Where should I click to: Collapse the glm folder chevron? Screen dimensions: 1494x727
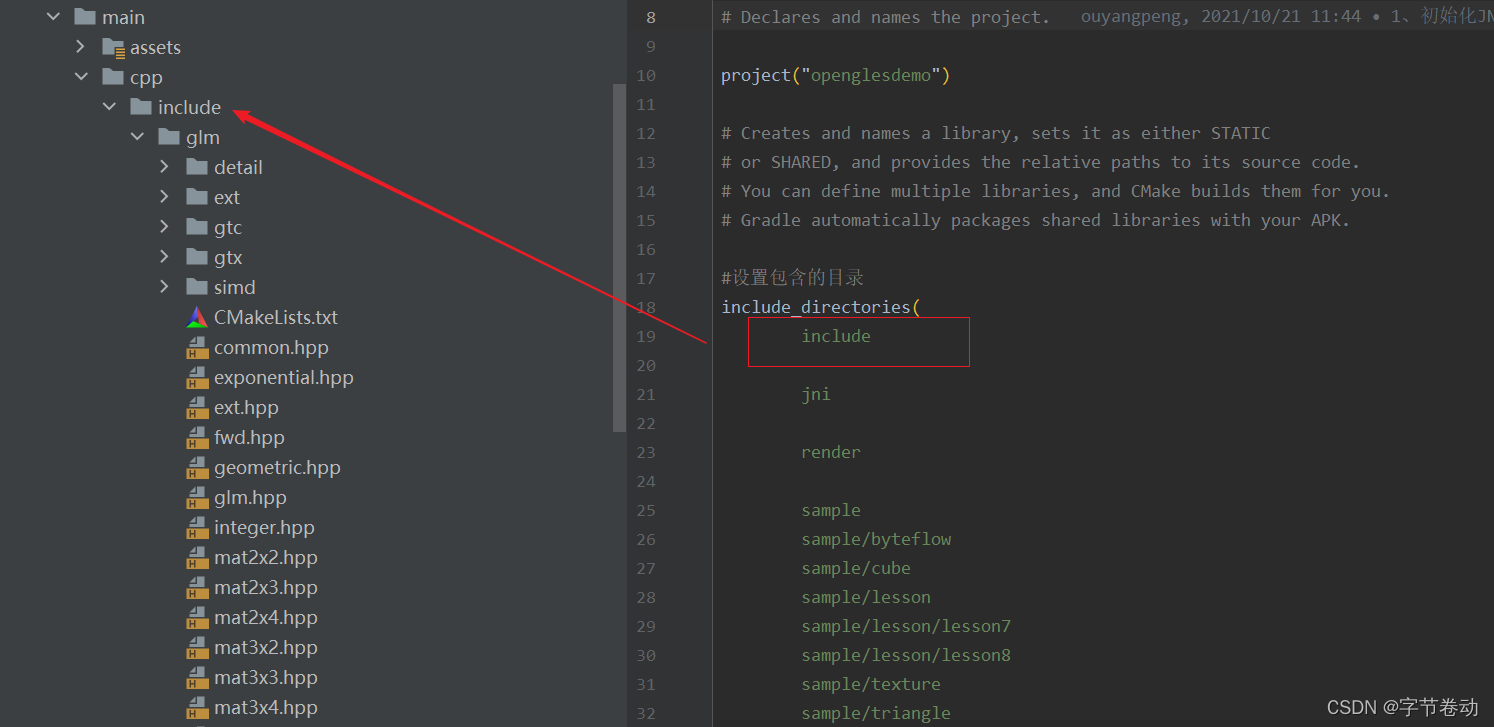[137, 137]
